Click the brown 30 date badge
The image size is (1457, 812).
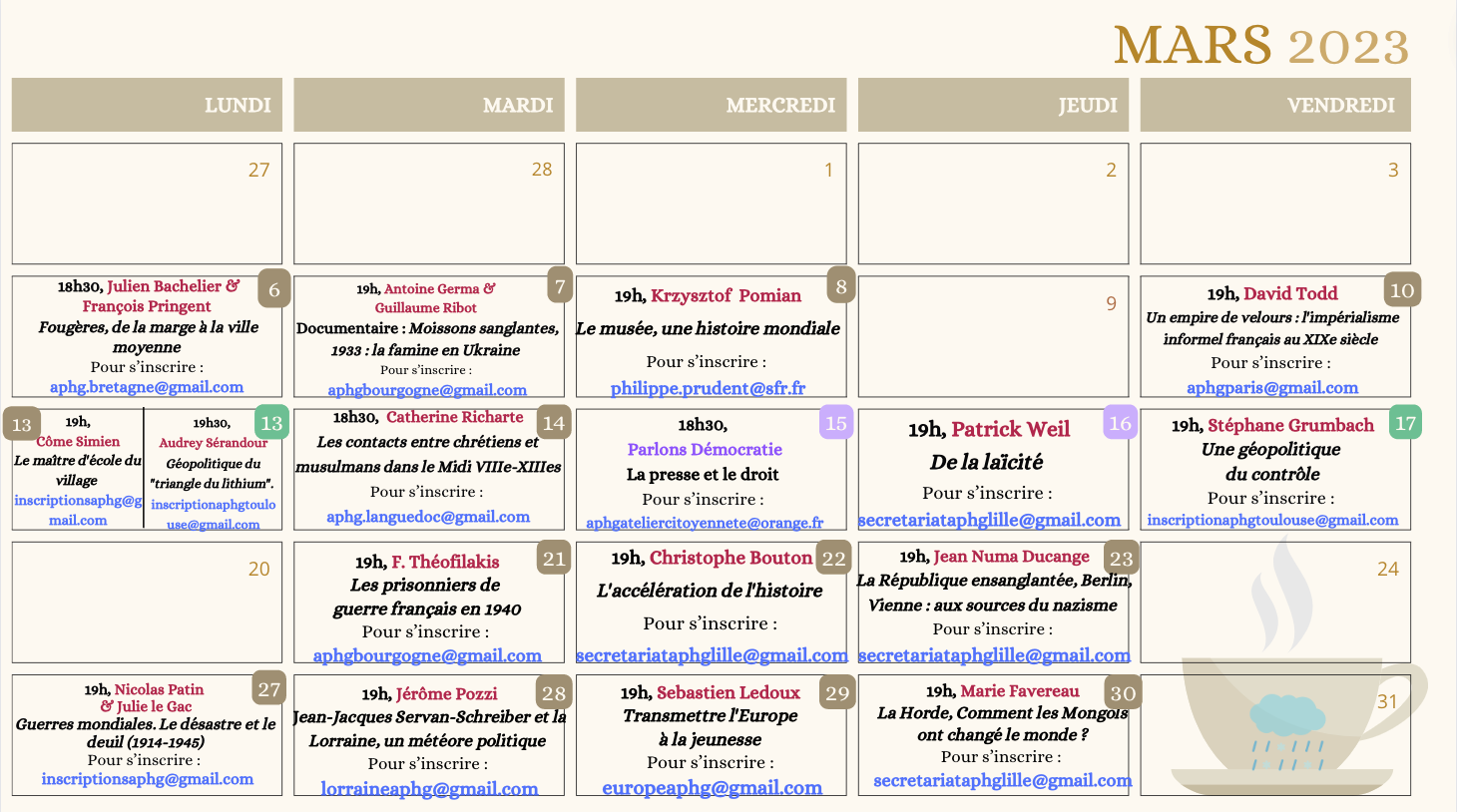tap(1123, 693)
